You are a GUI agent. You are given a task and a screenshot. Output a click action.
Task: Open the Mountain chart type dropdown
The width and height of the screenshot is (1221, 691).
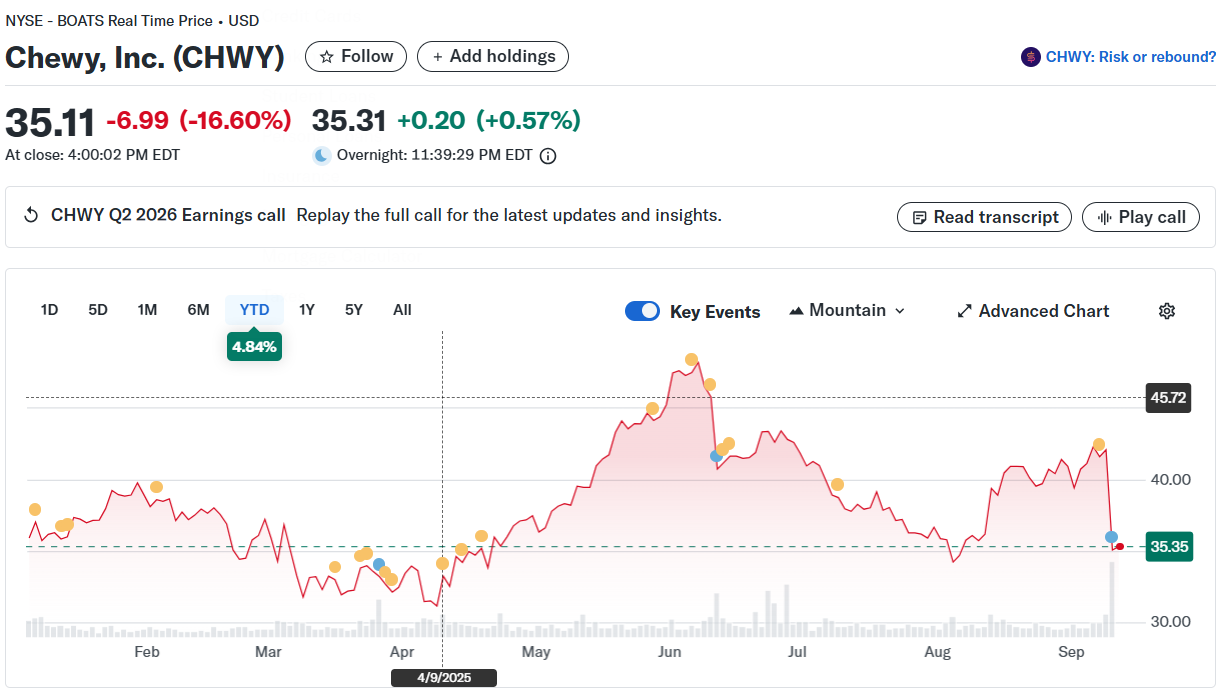click(x=847, y=311)
